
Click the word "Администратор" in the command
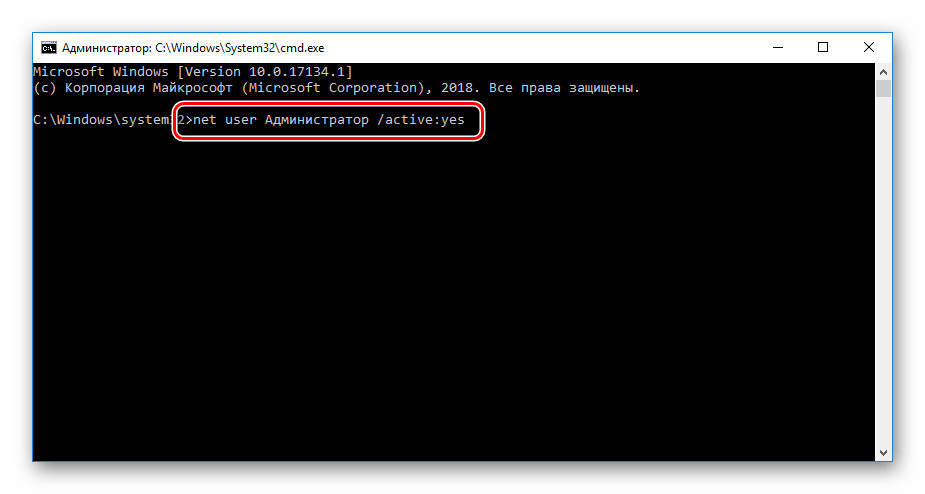click(x=318, y=120)
